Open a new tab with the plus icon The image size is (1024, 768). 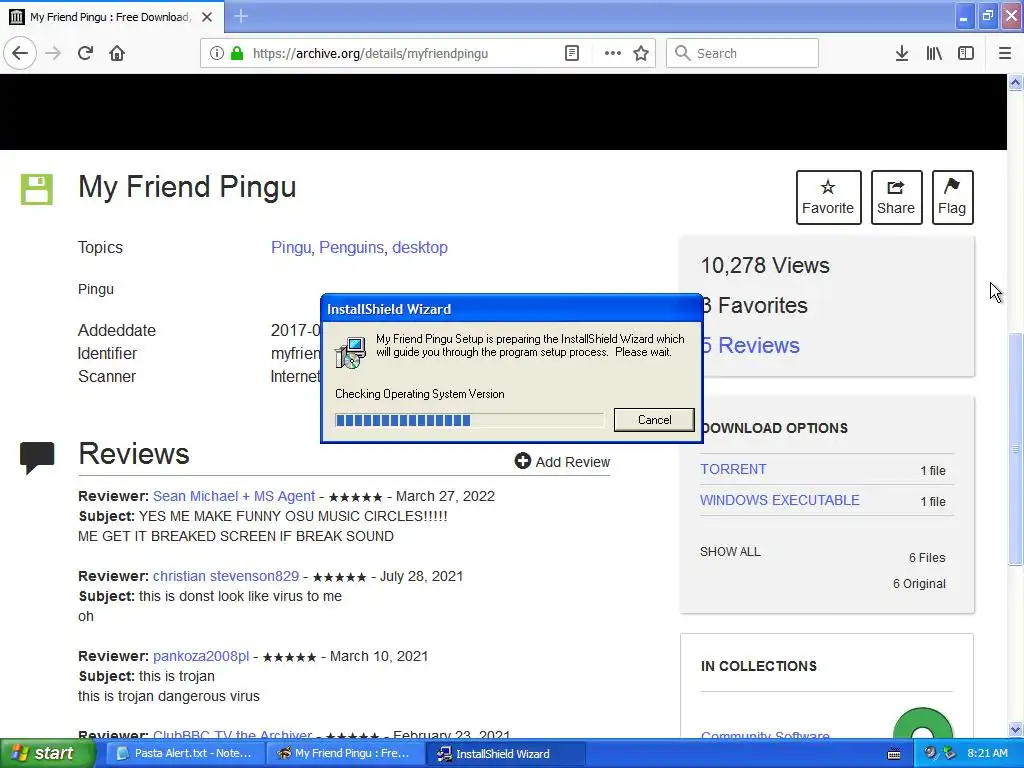pos(241,16)
